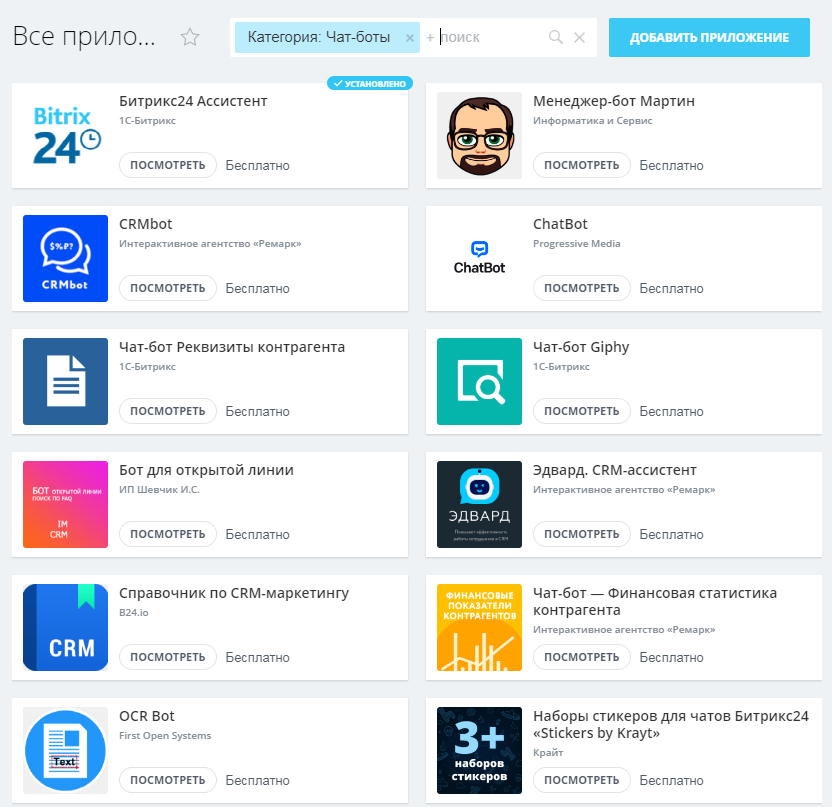This screenshot has width=832, height=807.
Task: Click Посмотреть for Финансовая статистика контрагента
Action: [x=582, y=657]
